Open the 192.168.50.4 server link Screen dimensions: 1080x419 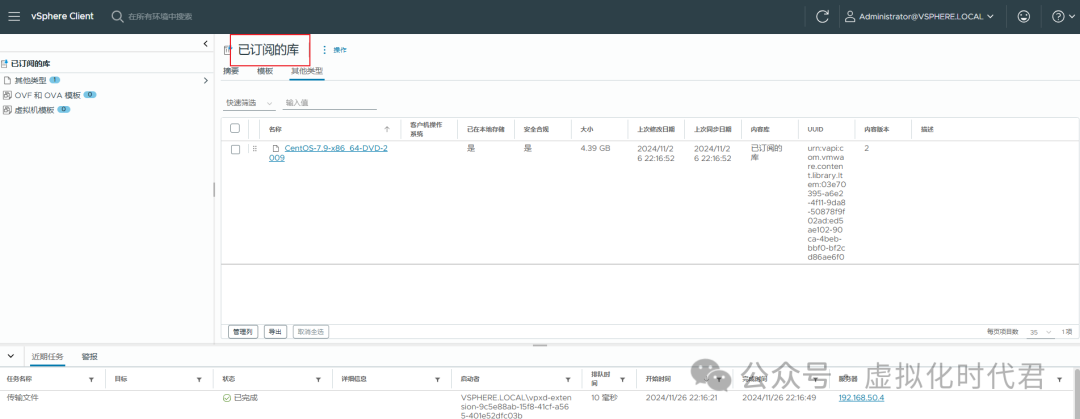[x=861, y=398]
